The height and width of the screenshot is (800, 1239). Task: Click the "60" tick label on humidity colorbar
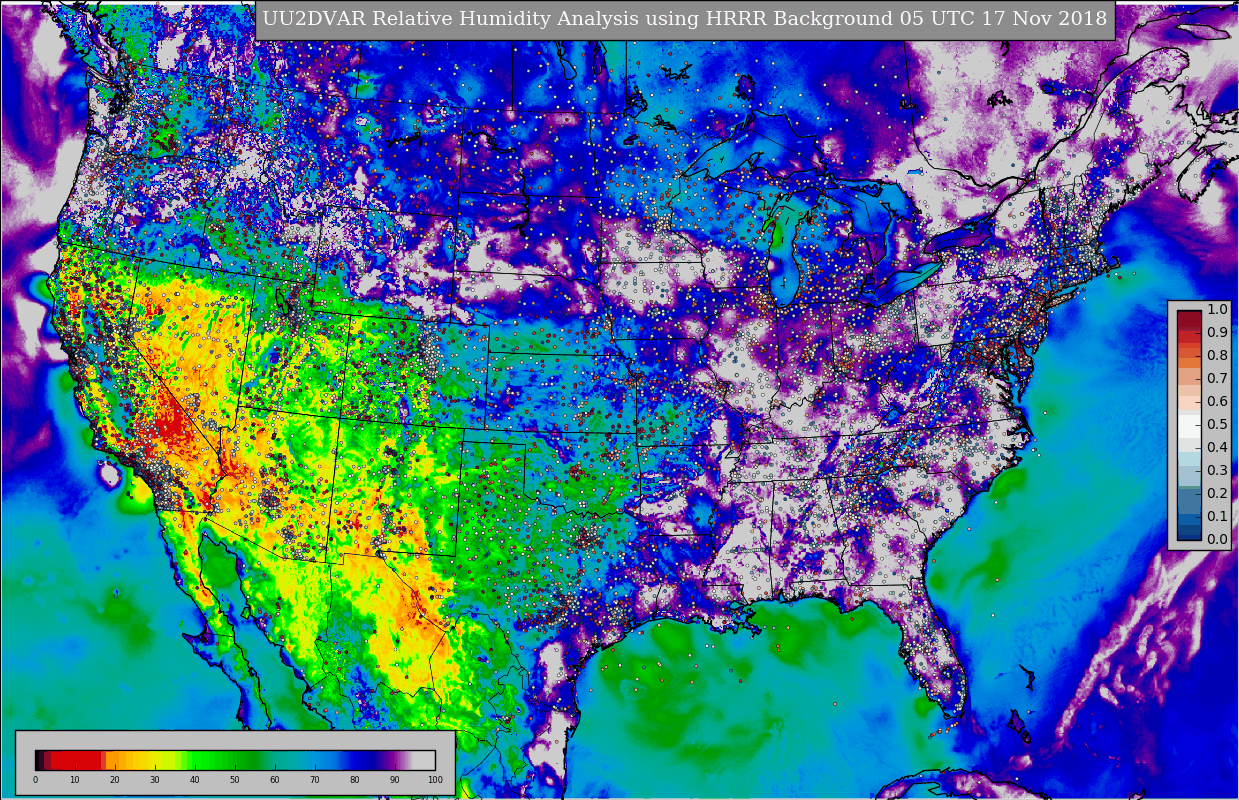(275, 780)
